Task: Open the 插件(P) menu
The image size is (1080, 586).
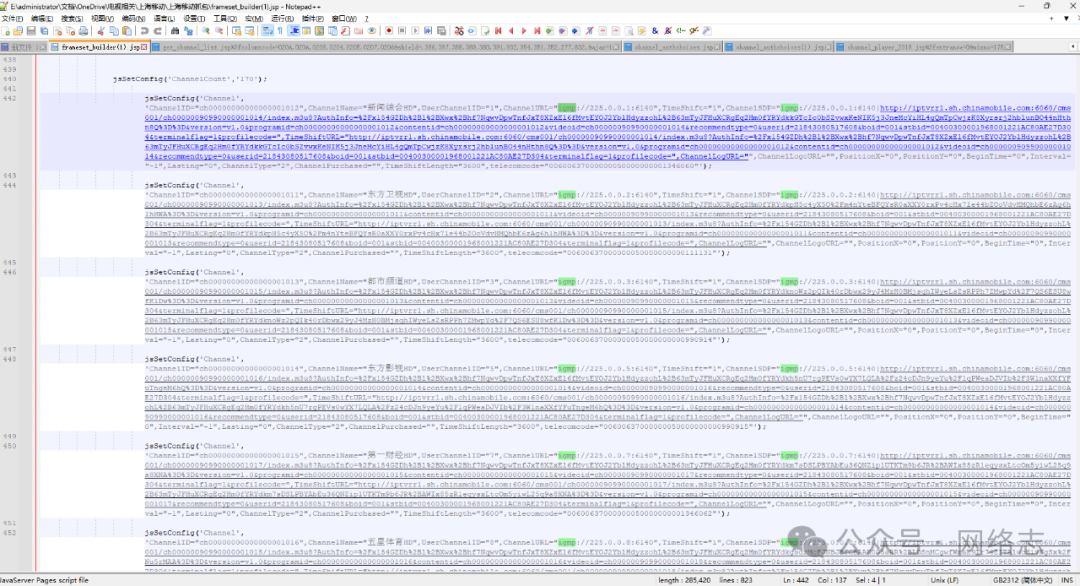Action: [313, 19]
